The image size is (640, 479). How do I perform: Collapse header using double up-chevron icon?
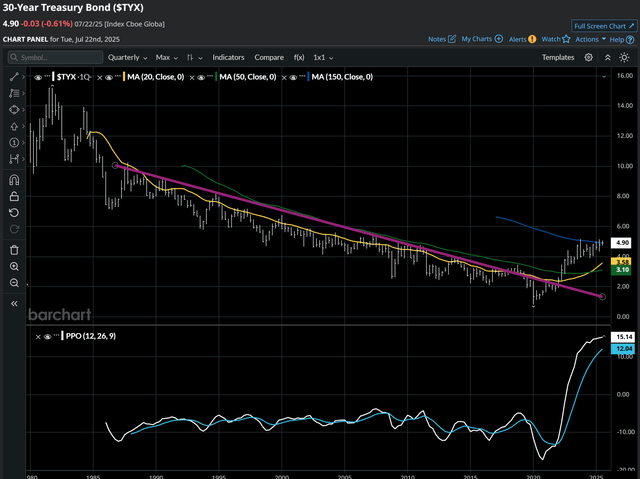tap(607, 58)
